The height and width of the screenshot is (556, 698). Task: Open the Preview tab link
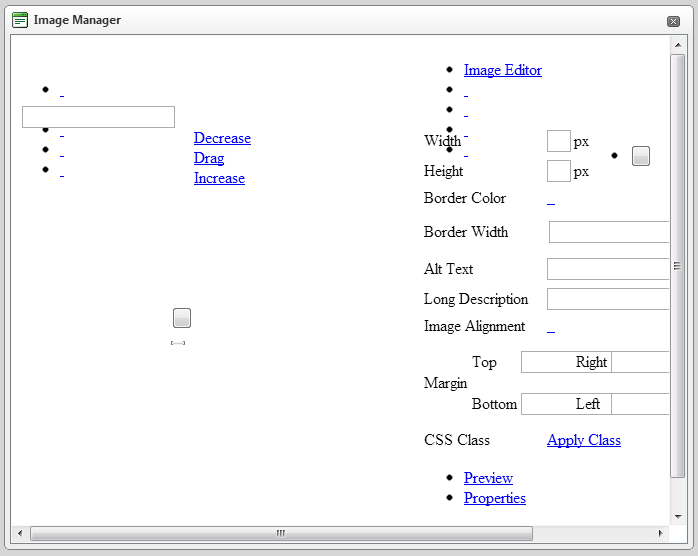click(x=488, y=478)
